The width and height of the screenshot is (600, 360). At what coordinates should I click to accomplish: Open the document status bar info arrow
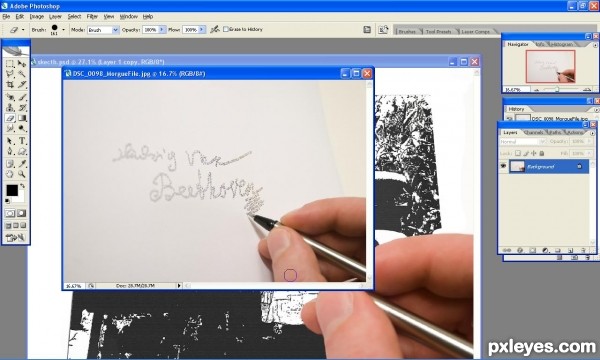coord(179,285)
